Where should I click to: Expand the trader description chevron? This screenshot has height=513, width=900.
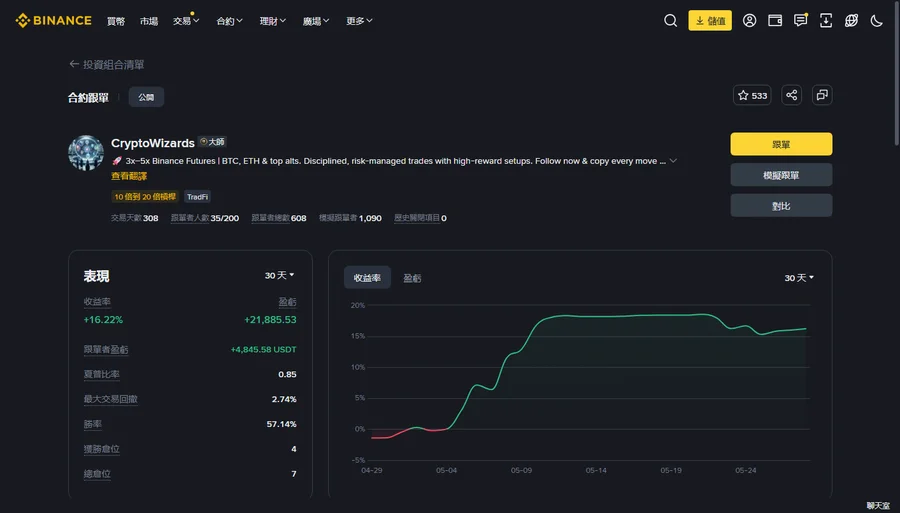click(x=673, y=161)
